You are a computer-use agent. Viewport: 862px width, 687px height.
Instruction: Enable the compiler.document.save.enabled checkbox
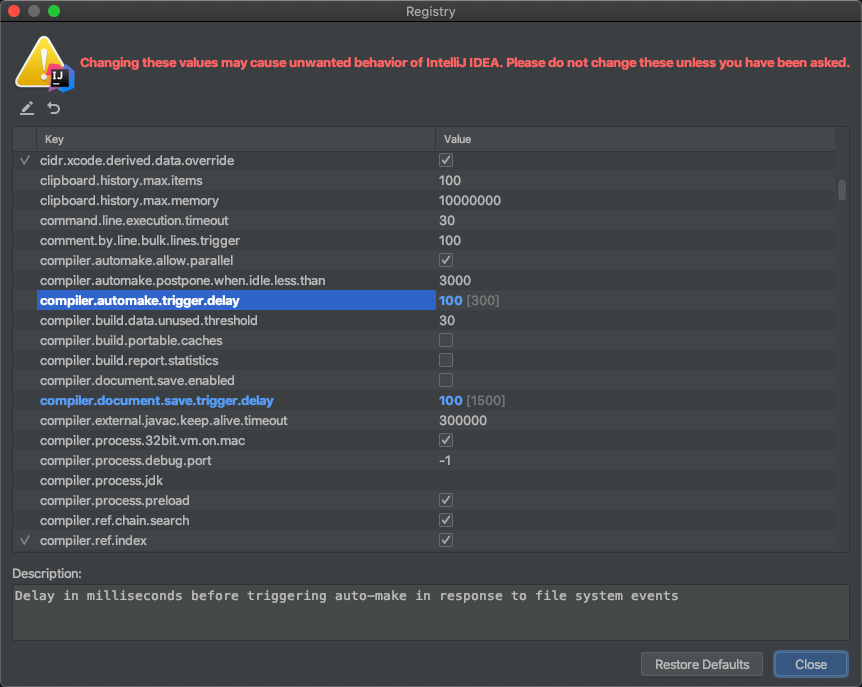[x=446, y=380]
